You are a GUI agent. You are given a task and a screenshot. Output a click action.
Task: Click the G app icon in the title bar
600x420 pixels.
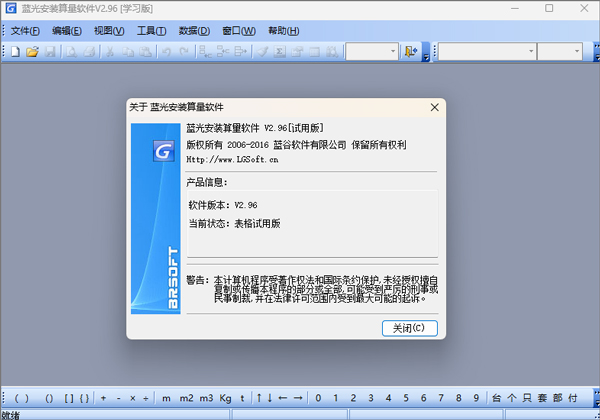pos(11,8)
